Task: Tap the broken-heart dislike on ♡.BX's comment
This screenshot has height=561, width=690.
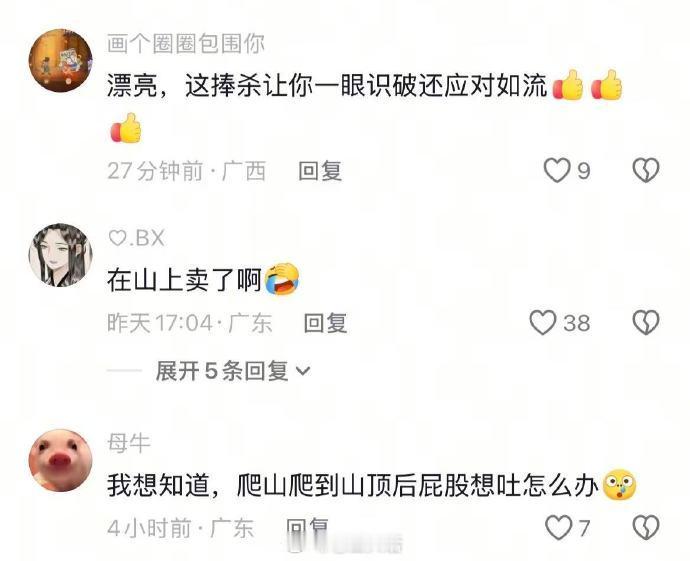Action: click(646, 323)
